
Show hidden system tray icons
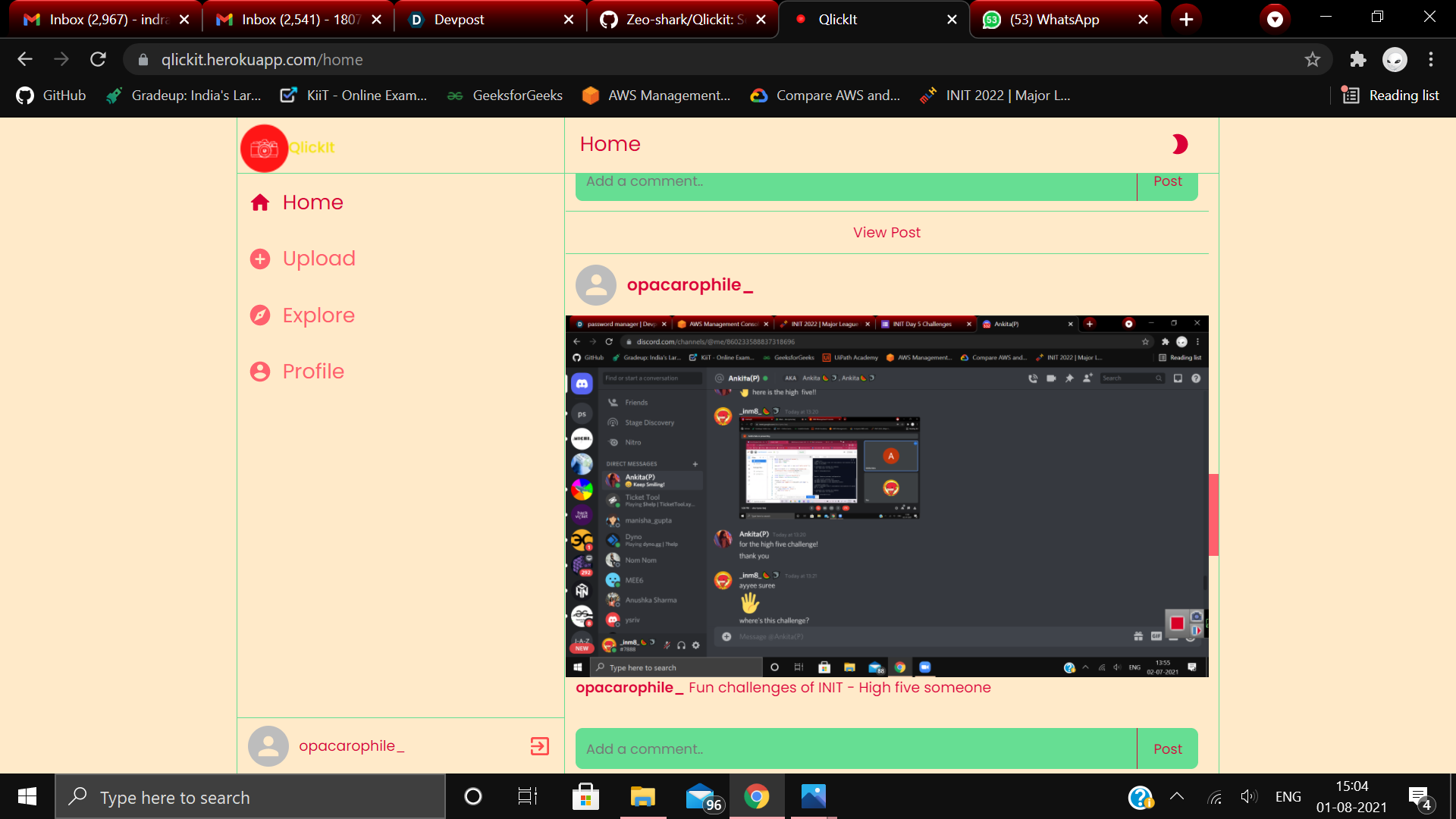1177,797
